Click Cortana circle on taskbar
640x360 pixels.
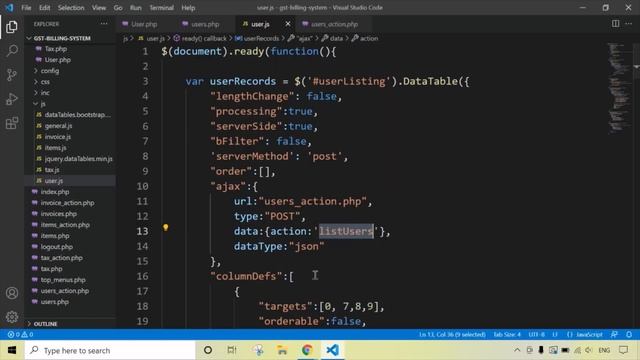pyautogui.click(x=208, y=350)
